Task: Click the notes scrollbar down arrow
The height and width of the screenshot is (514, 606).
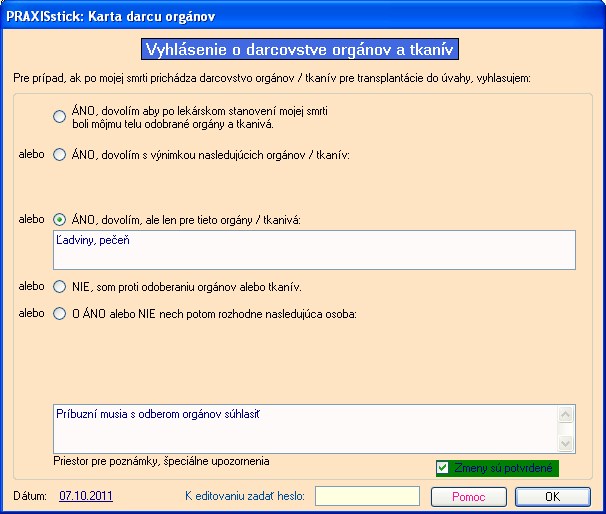Action: coord(565,443)
